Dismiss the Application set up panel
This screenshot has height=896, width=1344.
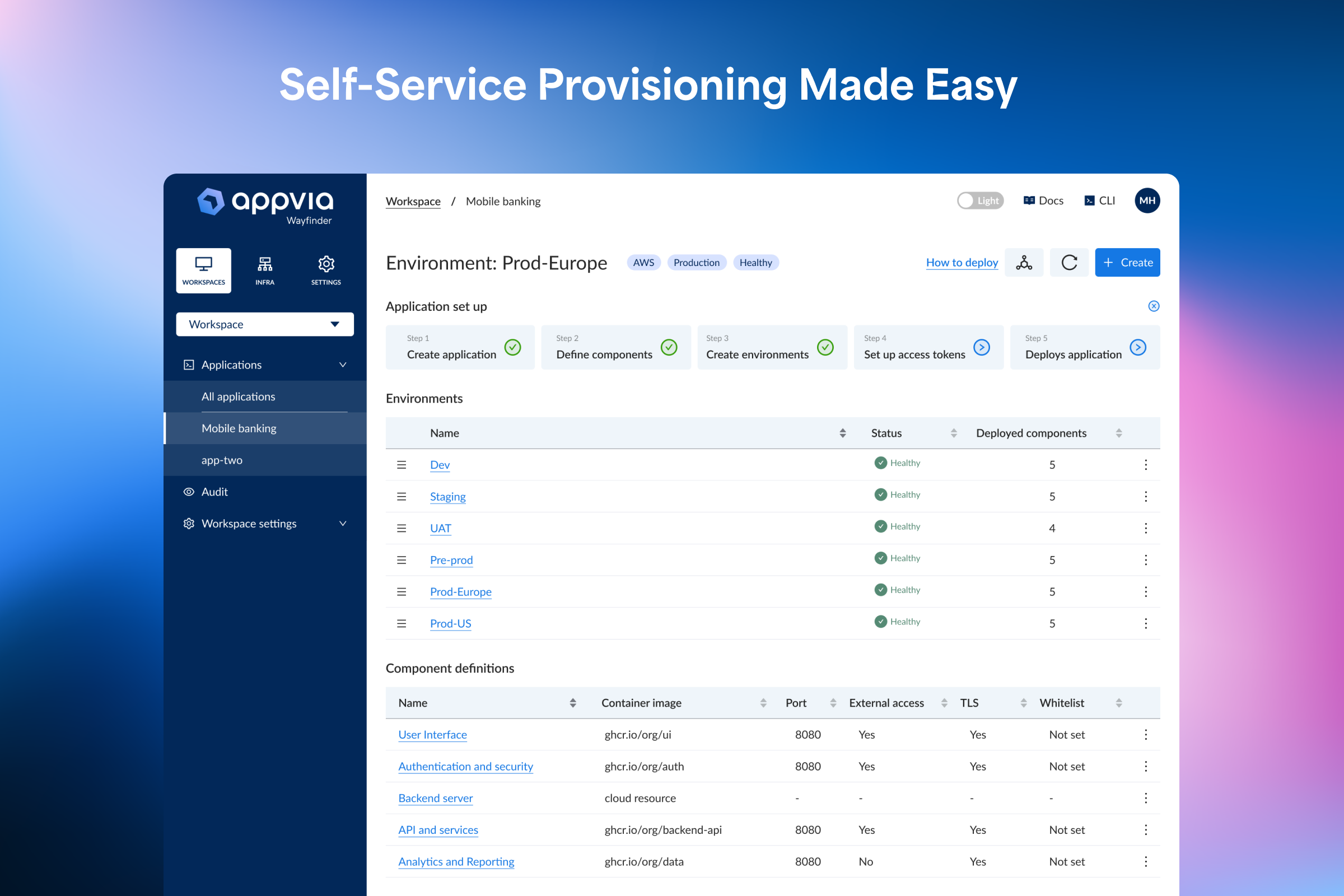pos(1154,306)
